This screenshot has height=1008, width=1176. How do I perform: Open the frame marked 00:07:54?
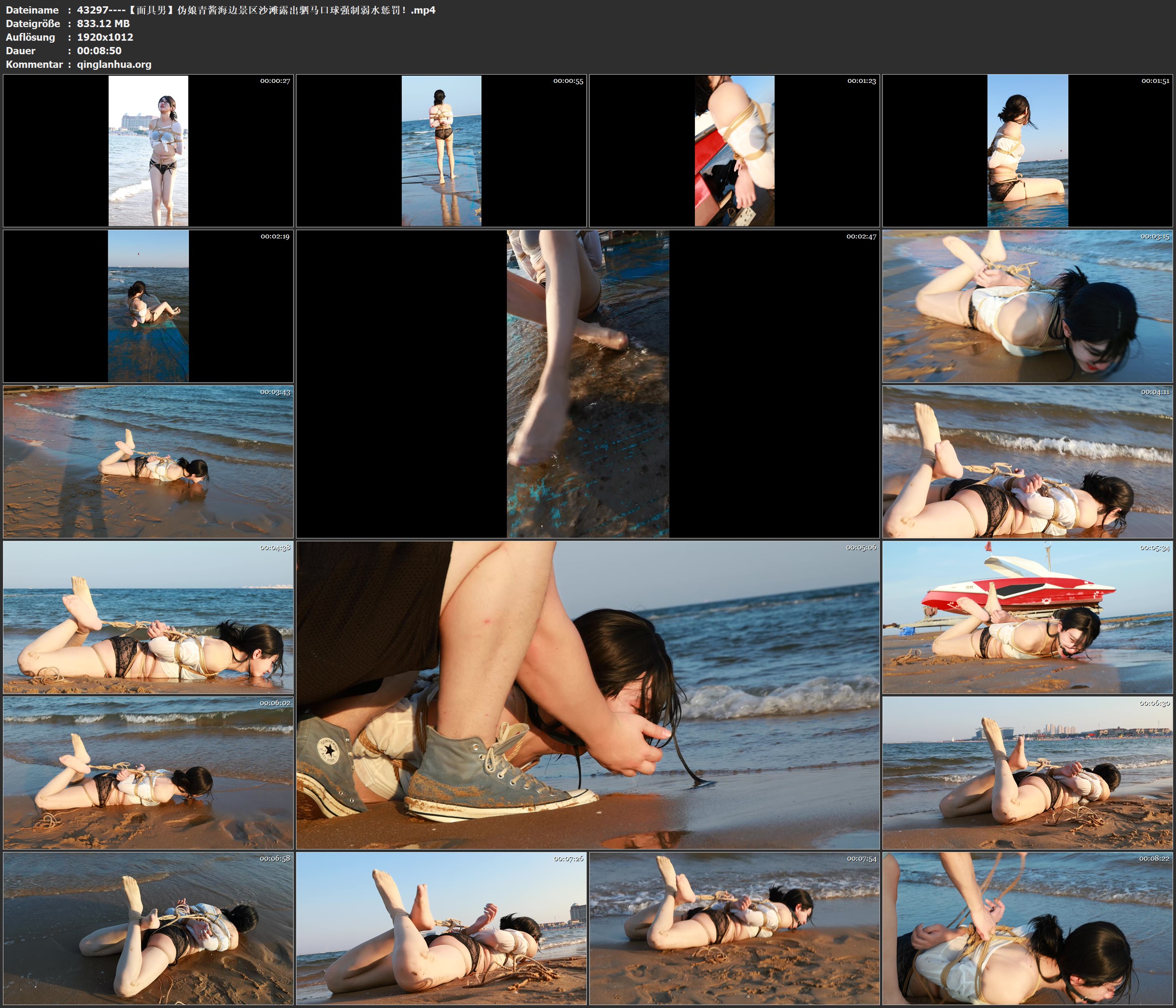[x=735, y=928]
